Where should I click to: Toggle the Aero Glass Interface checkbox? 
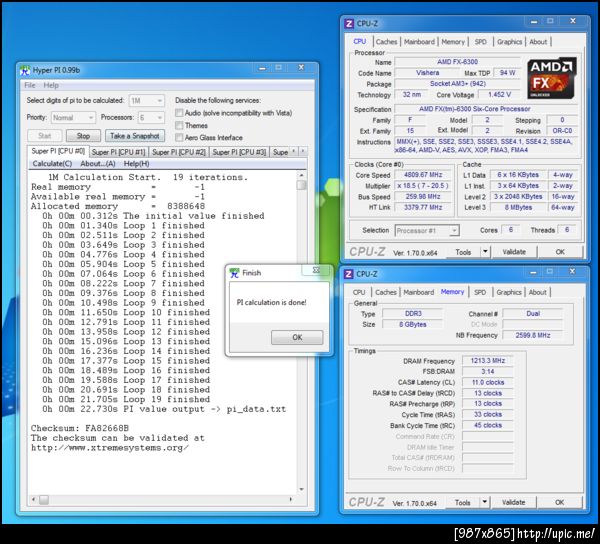[x=179, y=137]
